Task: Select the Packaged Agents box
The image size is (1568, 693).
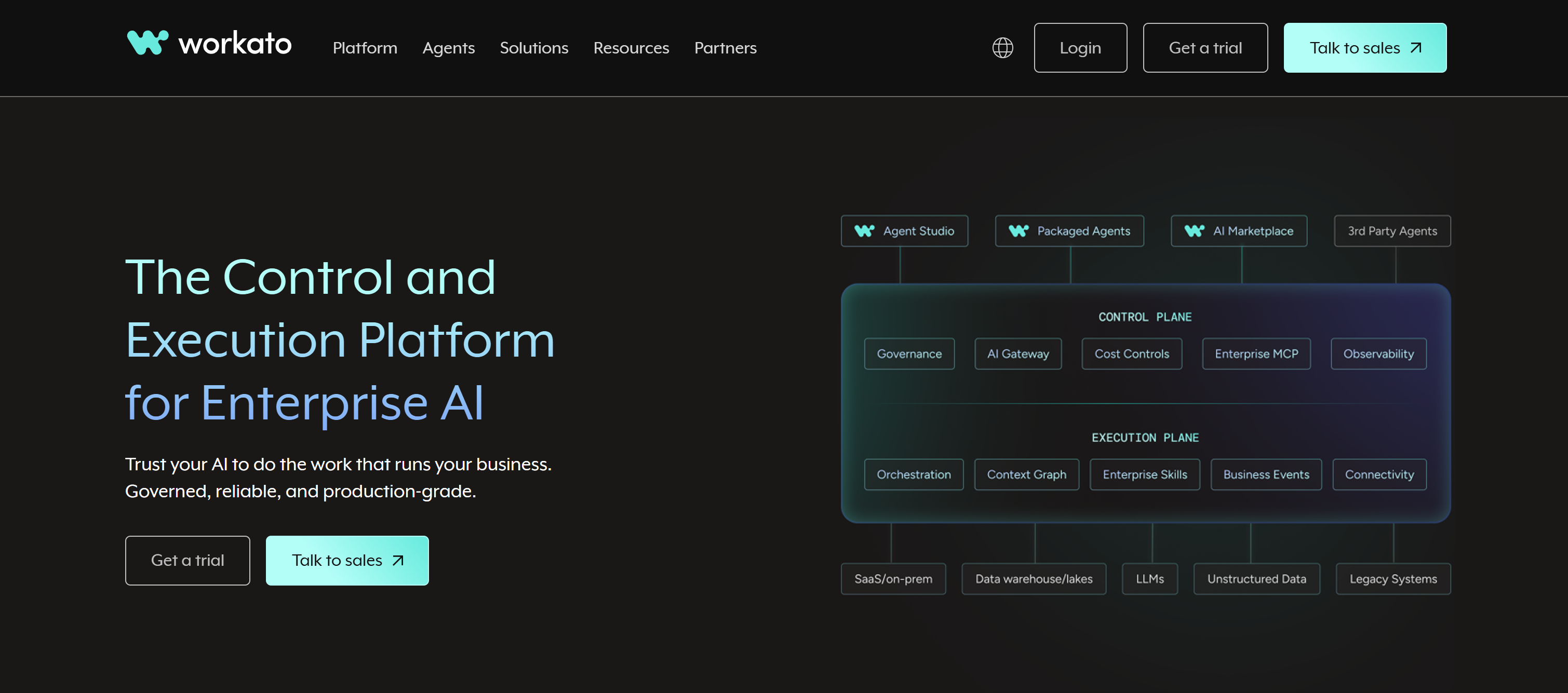Action: coord(1069,230)
